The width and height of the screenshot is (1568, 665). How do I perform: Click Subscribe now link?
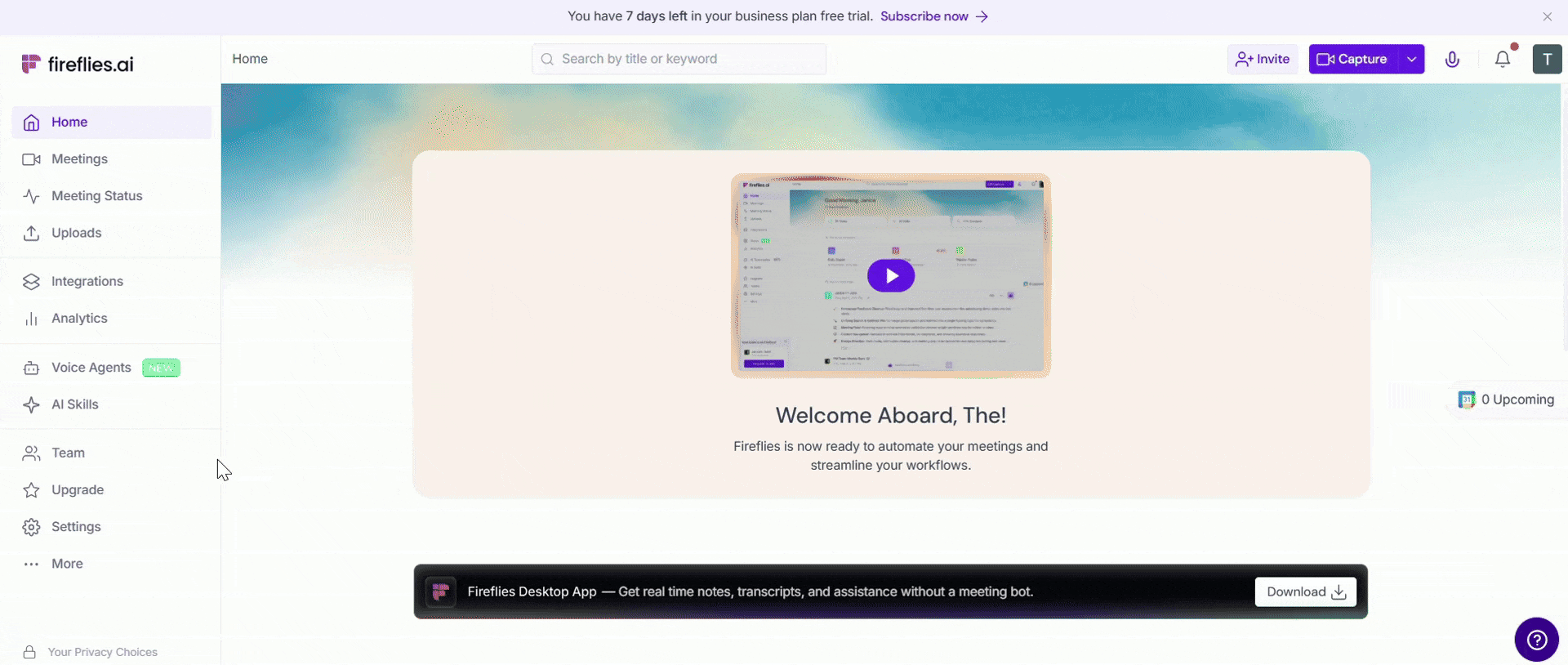click(934, 16)
